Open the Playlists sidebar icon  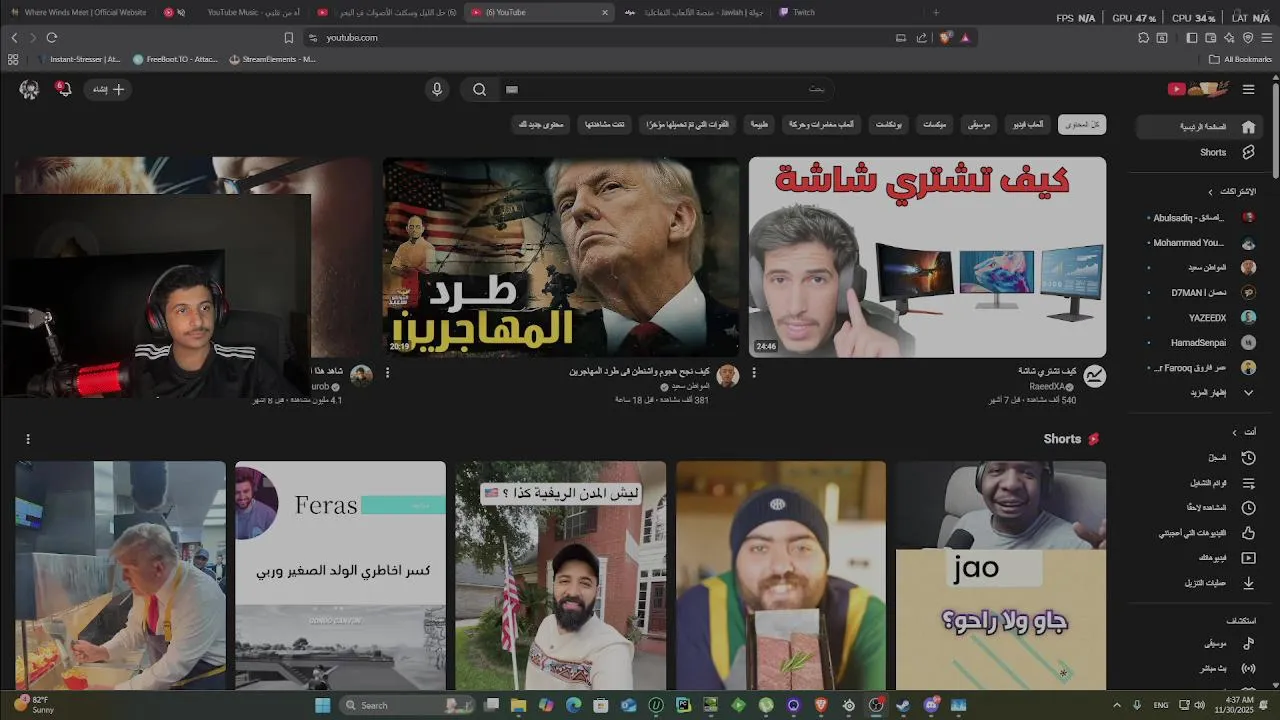click(x=1248, y=483)
